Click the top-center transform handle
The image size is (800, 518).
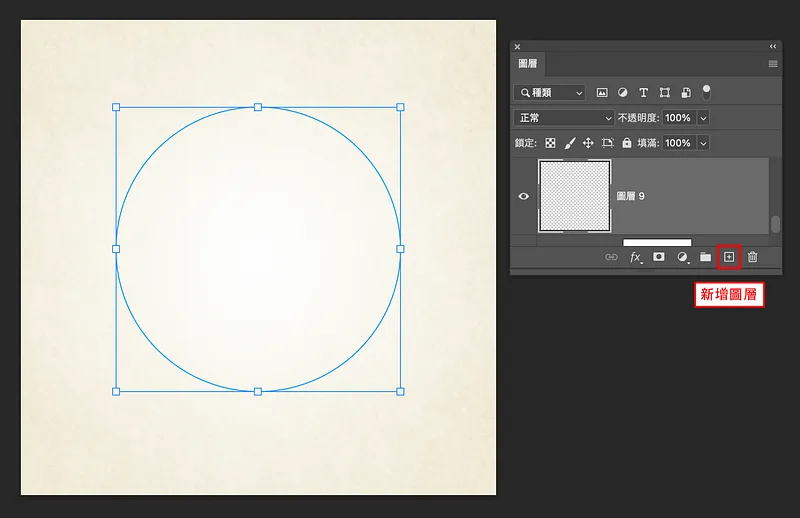[258, 107]
